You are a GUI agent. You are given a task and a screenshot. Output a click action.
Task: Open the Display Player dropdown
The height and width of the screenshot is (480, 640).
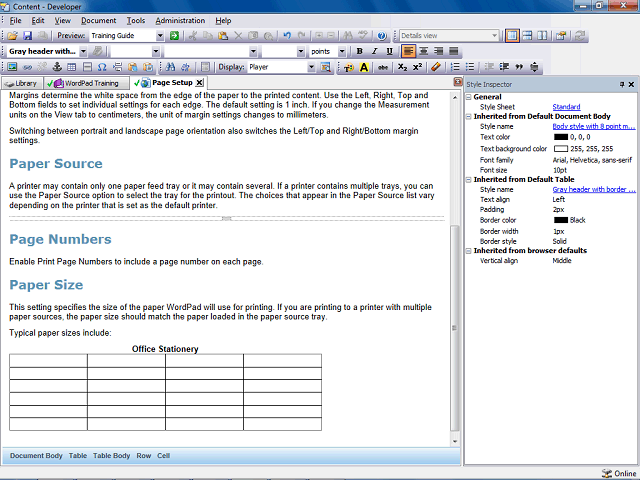(x=311, y=67)
